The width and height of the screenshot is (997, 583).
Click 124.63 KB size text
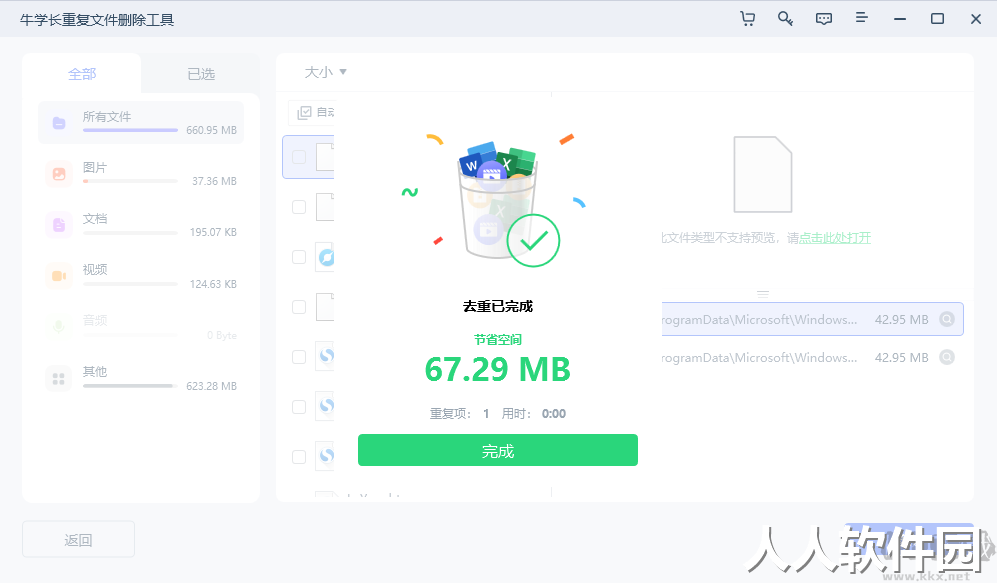tap(213, 284)
